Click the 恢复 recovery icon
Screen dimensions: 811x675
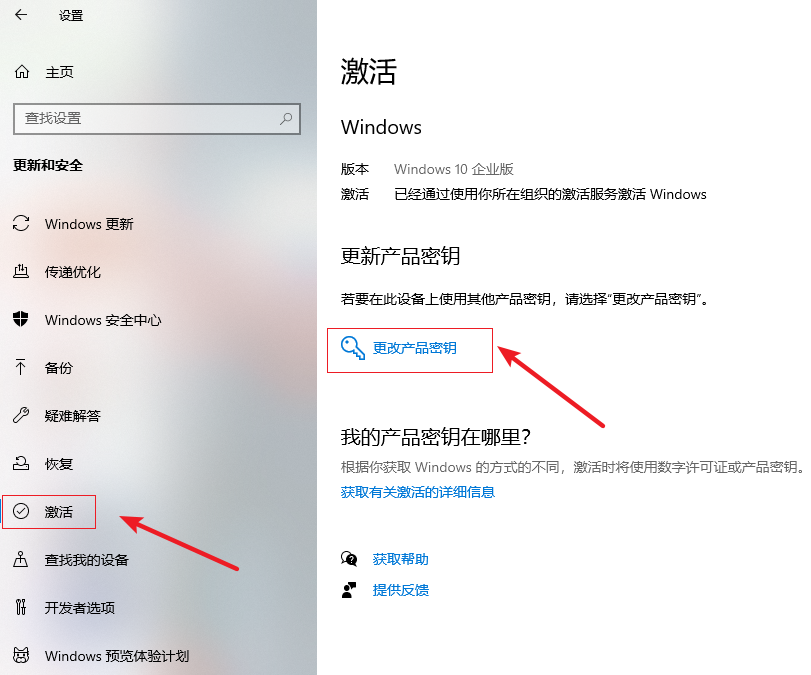[x=21, y=463]
